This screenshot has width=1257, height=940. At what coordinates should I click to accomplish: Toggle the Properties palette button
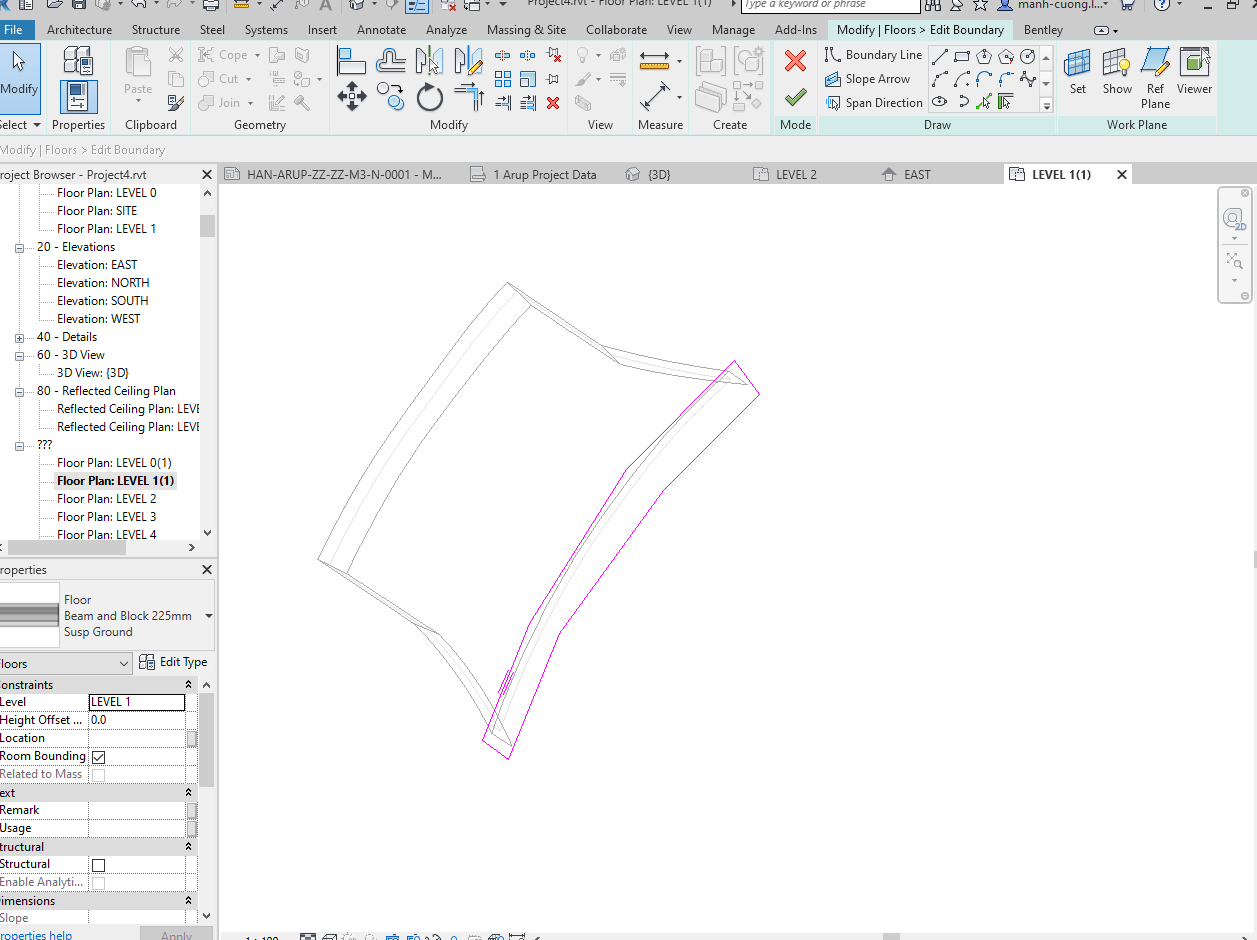78,96
